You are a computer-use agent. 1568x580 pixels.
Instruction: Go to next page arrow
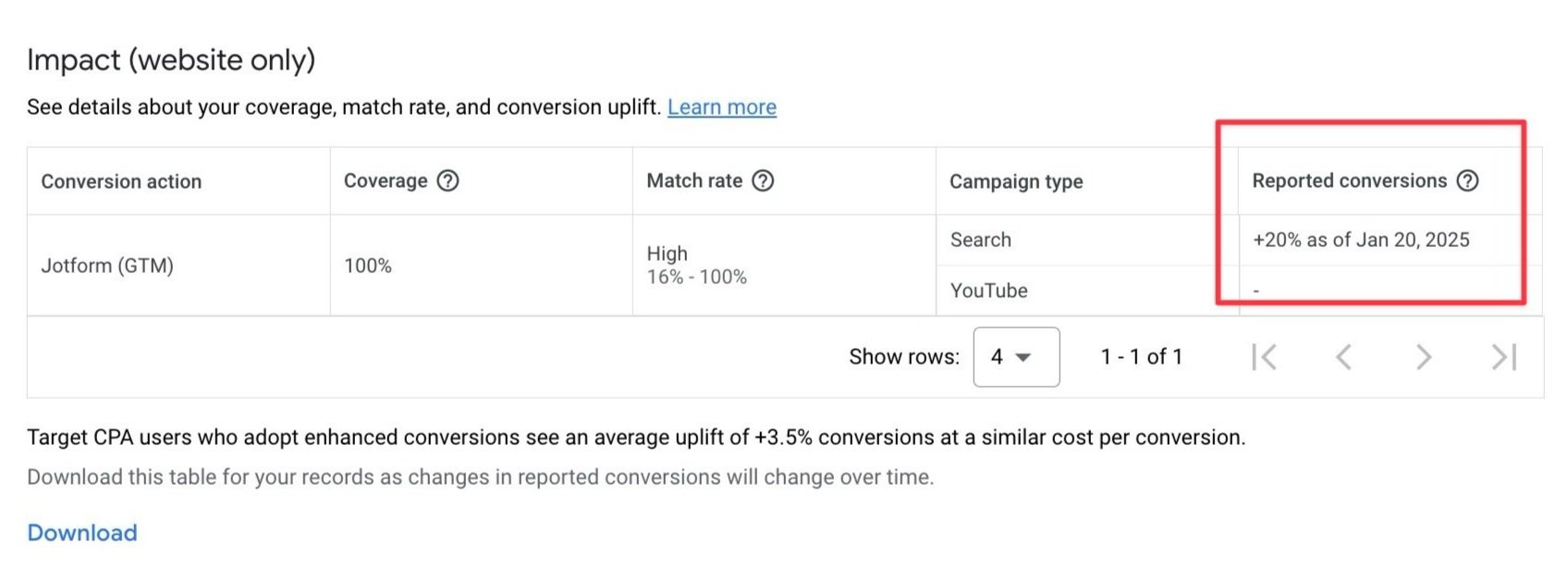(x=1424, y=357)
